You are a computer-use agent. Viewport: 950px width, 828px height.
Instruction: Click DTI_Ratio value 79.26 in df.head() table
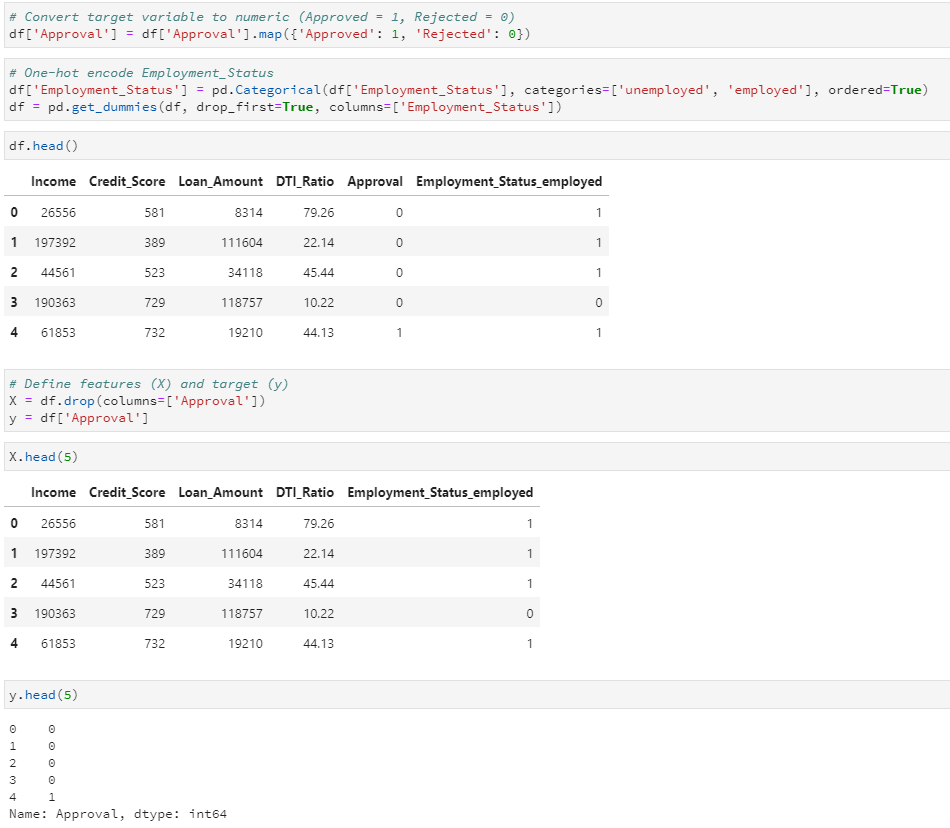coord(318,213)
